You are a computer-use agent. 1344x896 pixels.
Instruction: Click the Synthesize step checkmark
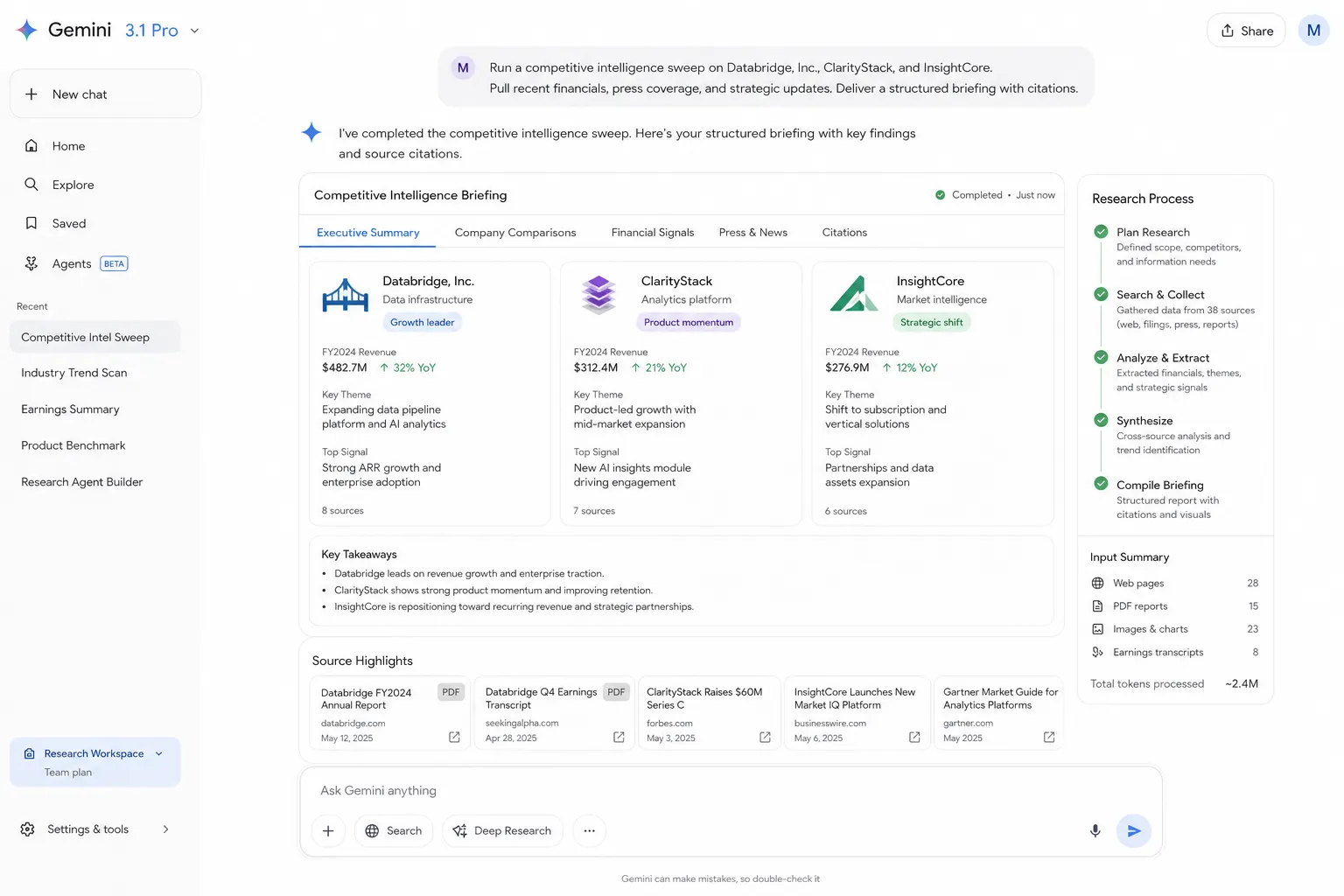[x=1101, y=420]
